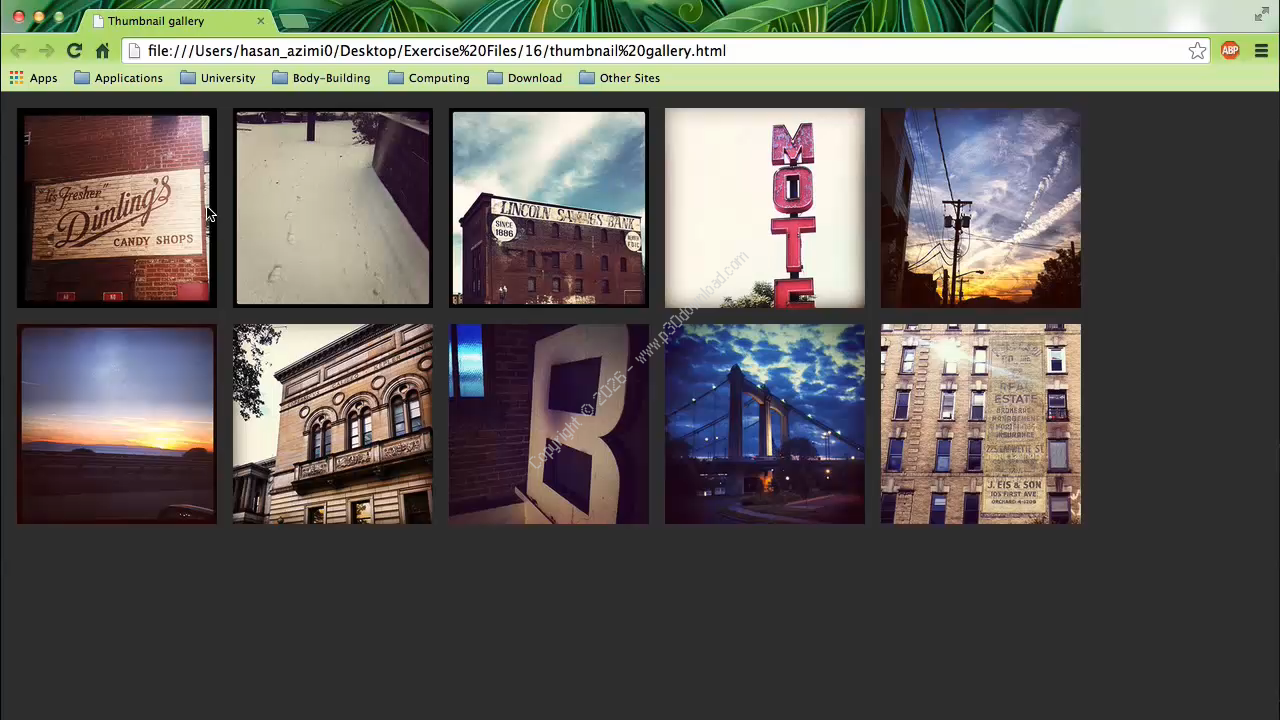Open the Download bookmarks folder
The width and height of the screenshot is (1280, 720).
tap(524, 78)
